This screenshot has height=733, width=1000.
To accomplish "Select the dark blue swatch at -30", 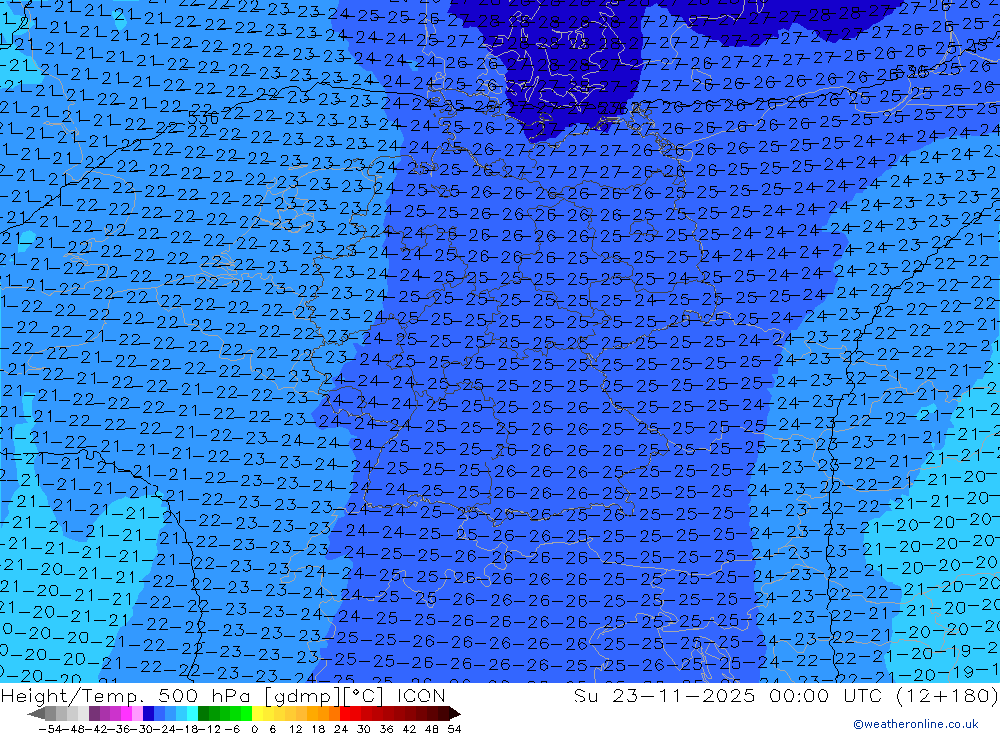I will (x=148, y=714).
